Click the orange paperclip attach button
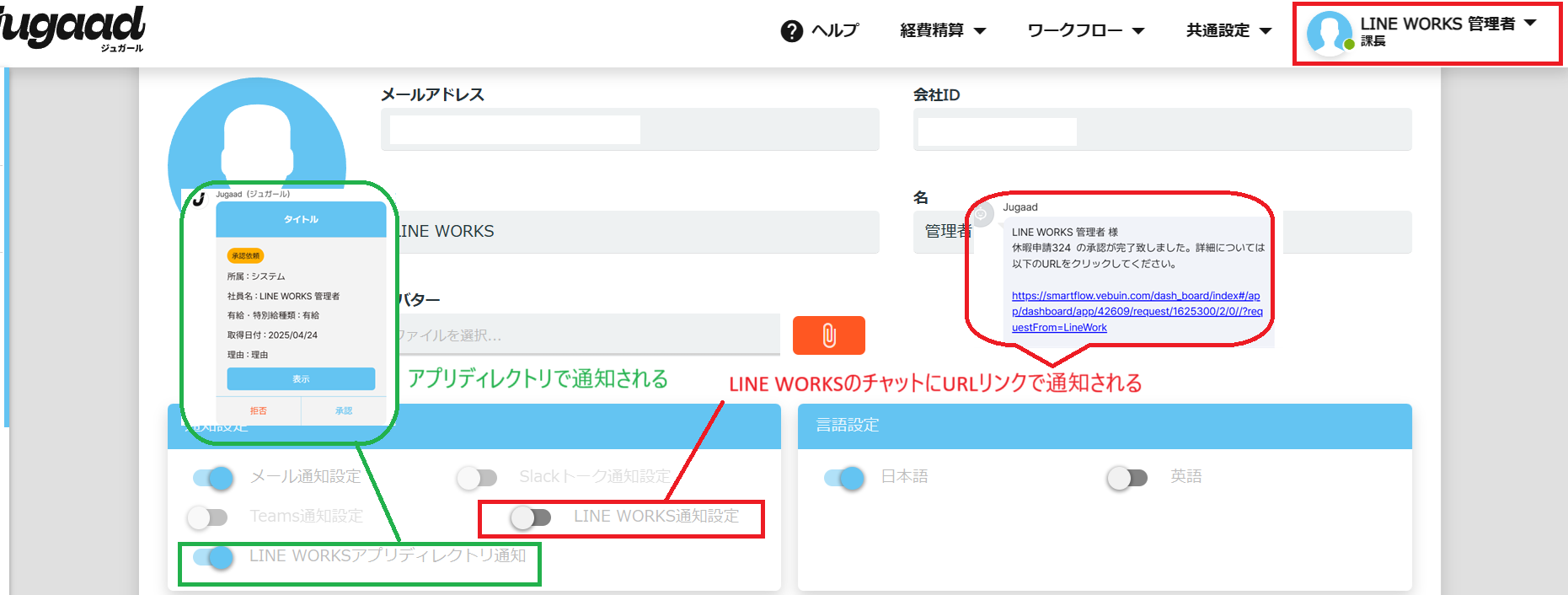This screenshot has height=595, width=1568. 828,335
